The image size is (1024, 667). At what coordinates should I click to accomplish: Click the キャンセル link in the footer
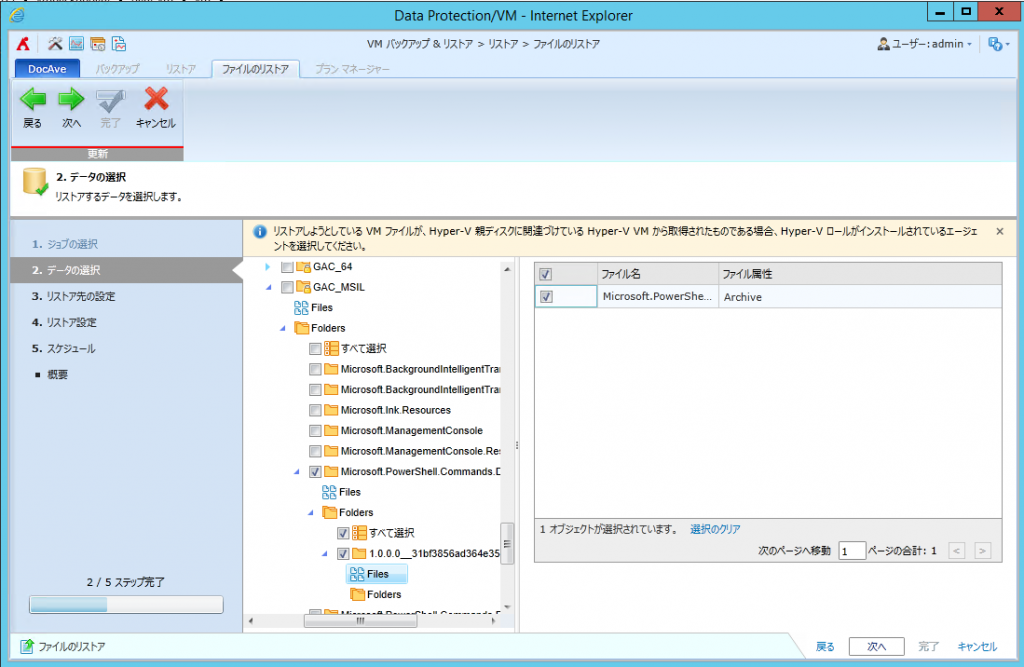(977, 646)
